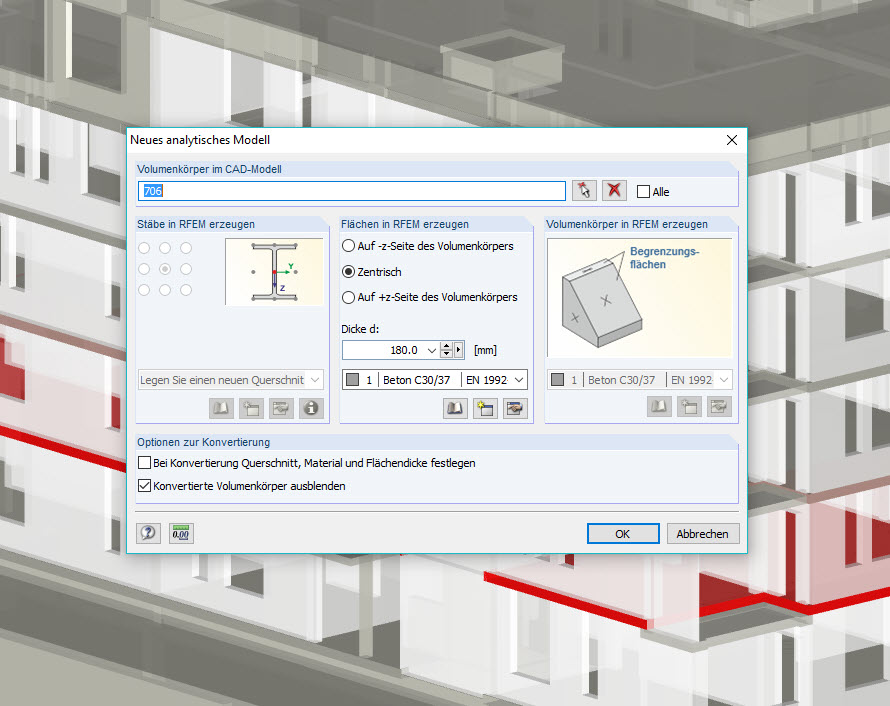Enable the Alle checkbox
The width and height of the screenshot is (890, 706).
(x=643, y=192)
